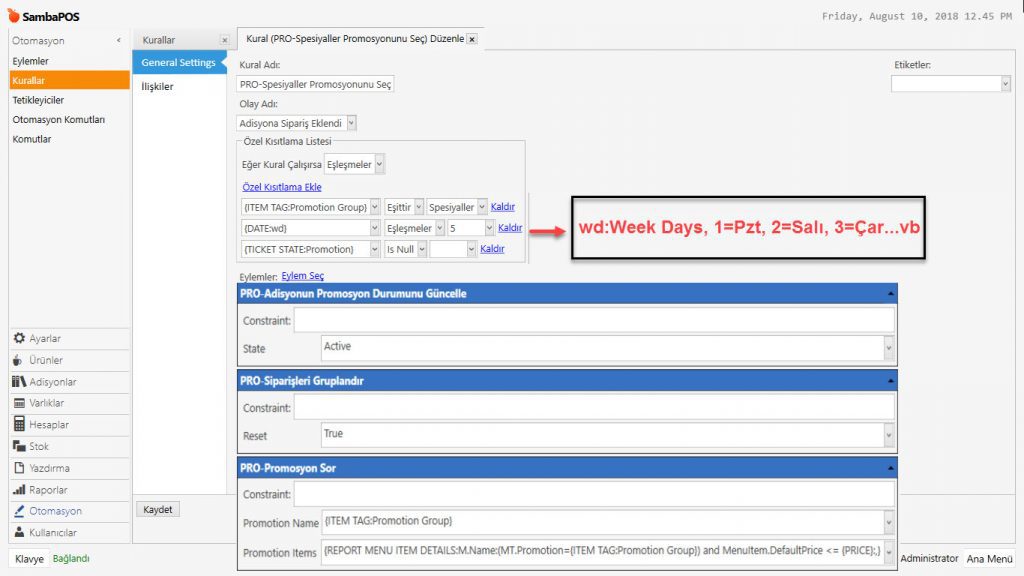Open Spesiyaller value dropdown
The height and width of the screenshot is (576, 1024).
click(x=482, y=207)
